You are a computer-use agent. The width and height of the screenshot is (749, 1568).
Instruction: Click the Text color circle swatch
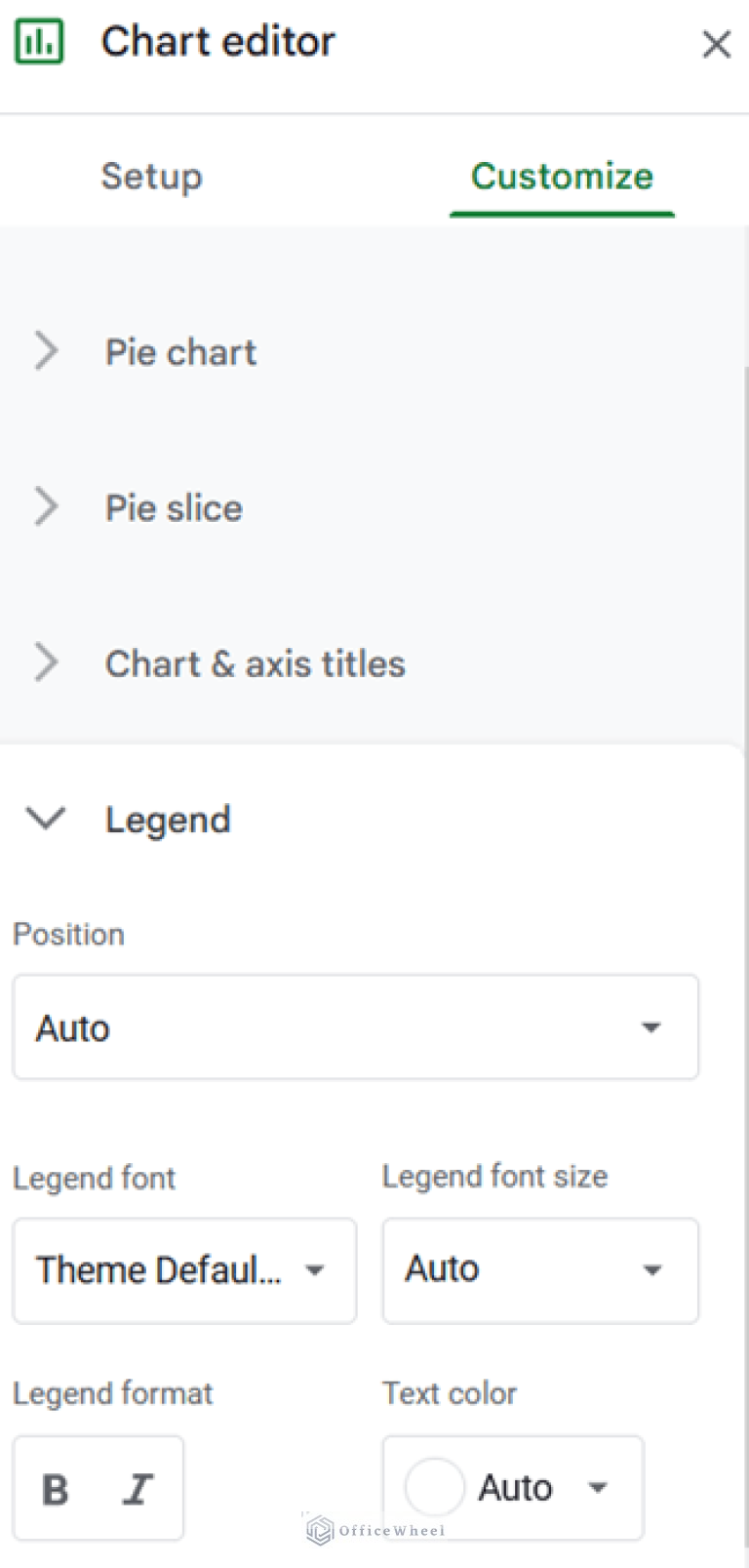pyautogui.click(x=434, y=1486)
